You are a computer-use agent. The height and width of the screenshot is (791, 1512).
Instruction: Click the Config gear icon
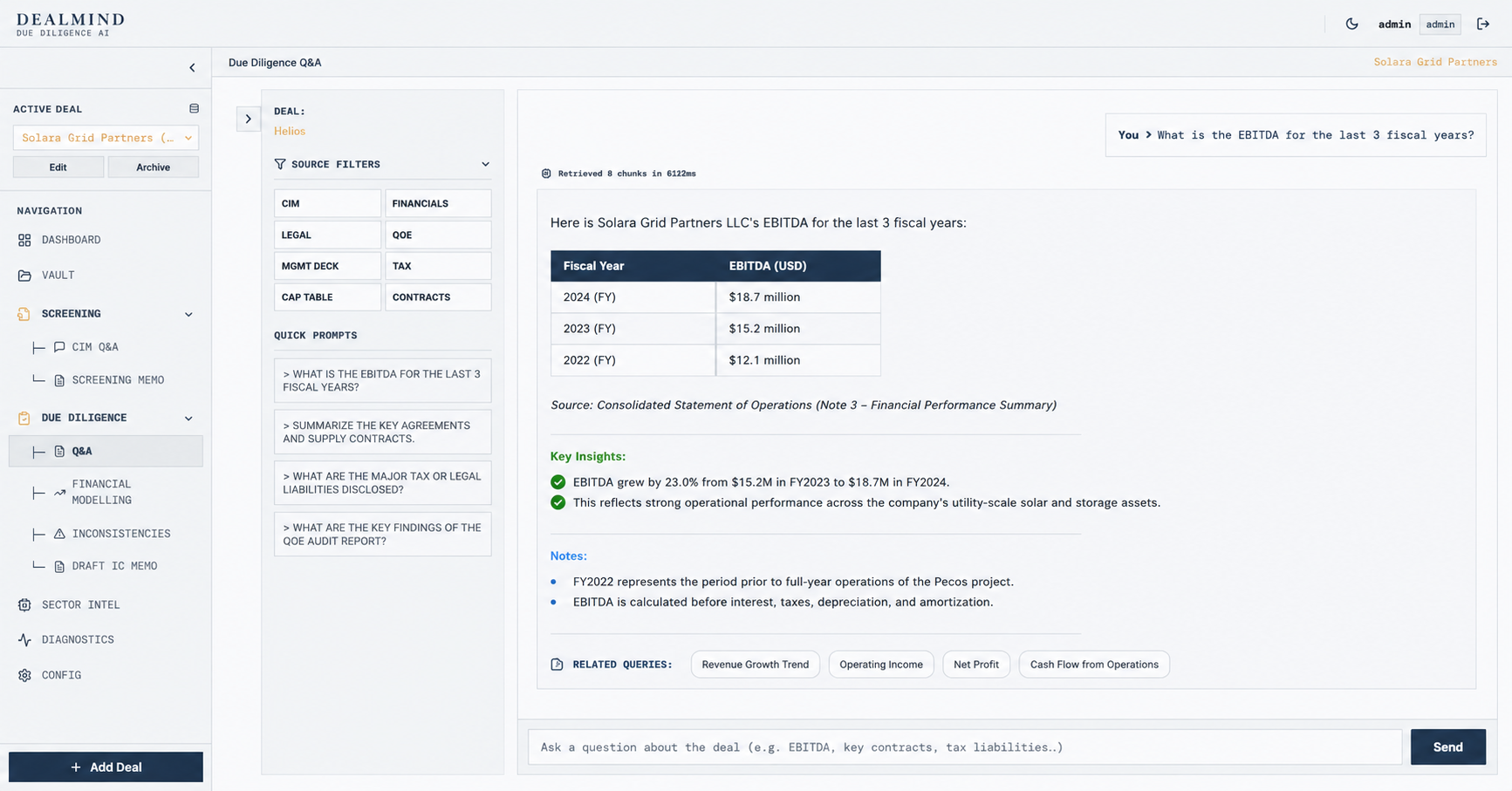[x=24, y=676]
